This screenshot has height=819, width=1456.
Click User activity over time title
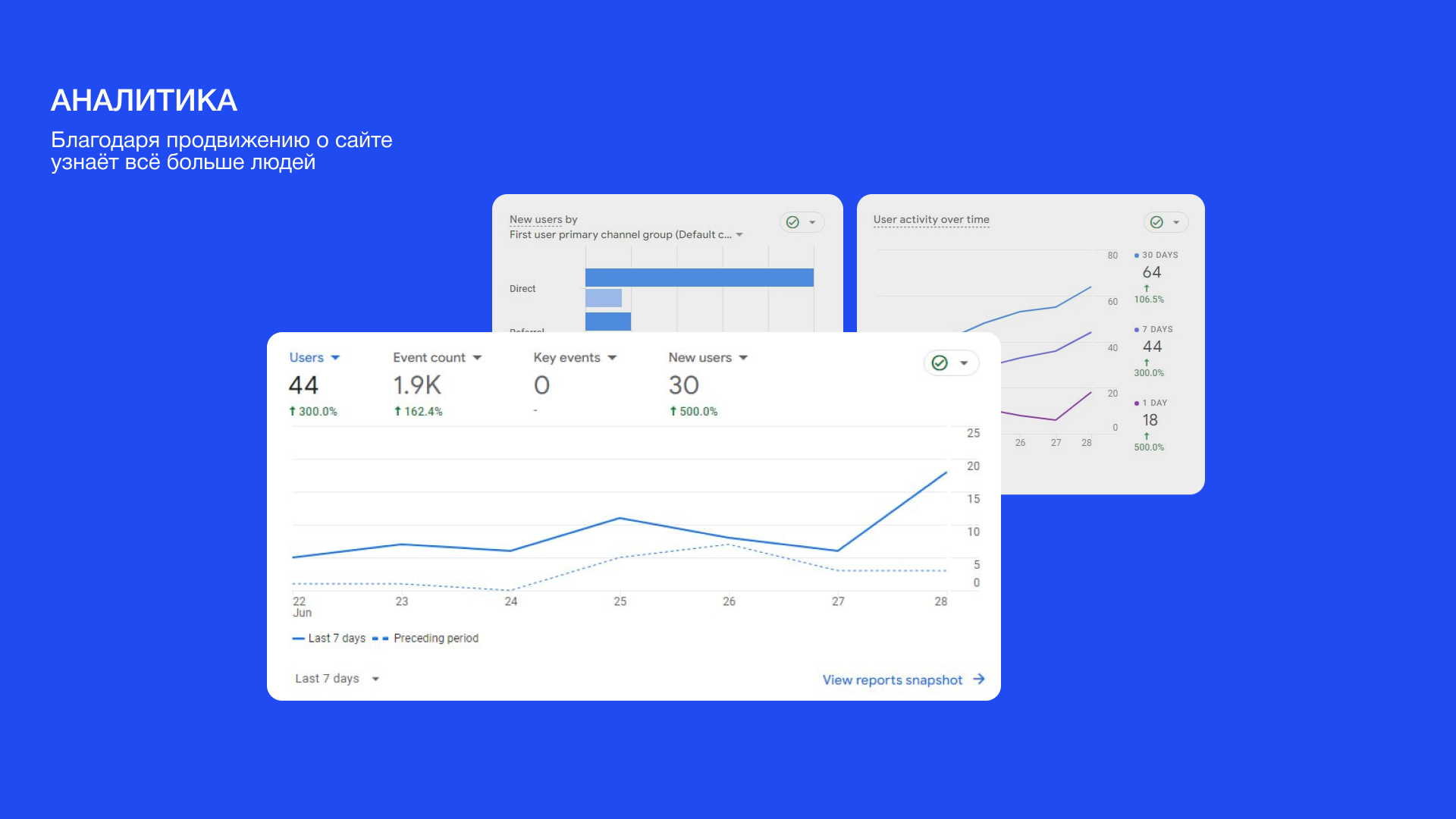click(931, 220)
